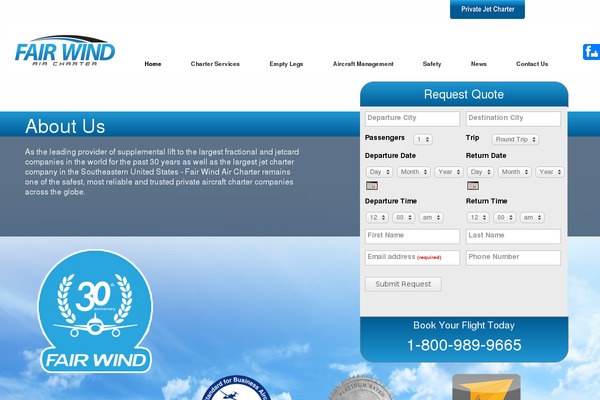Click the phone number 1-800-989-9665
The height and width of the screenshot is (400, 600).
[464, 345]
